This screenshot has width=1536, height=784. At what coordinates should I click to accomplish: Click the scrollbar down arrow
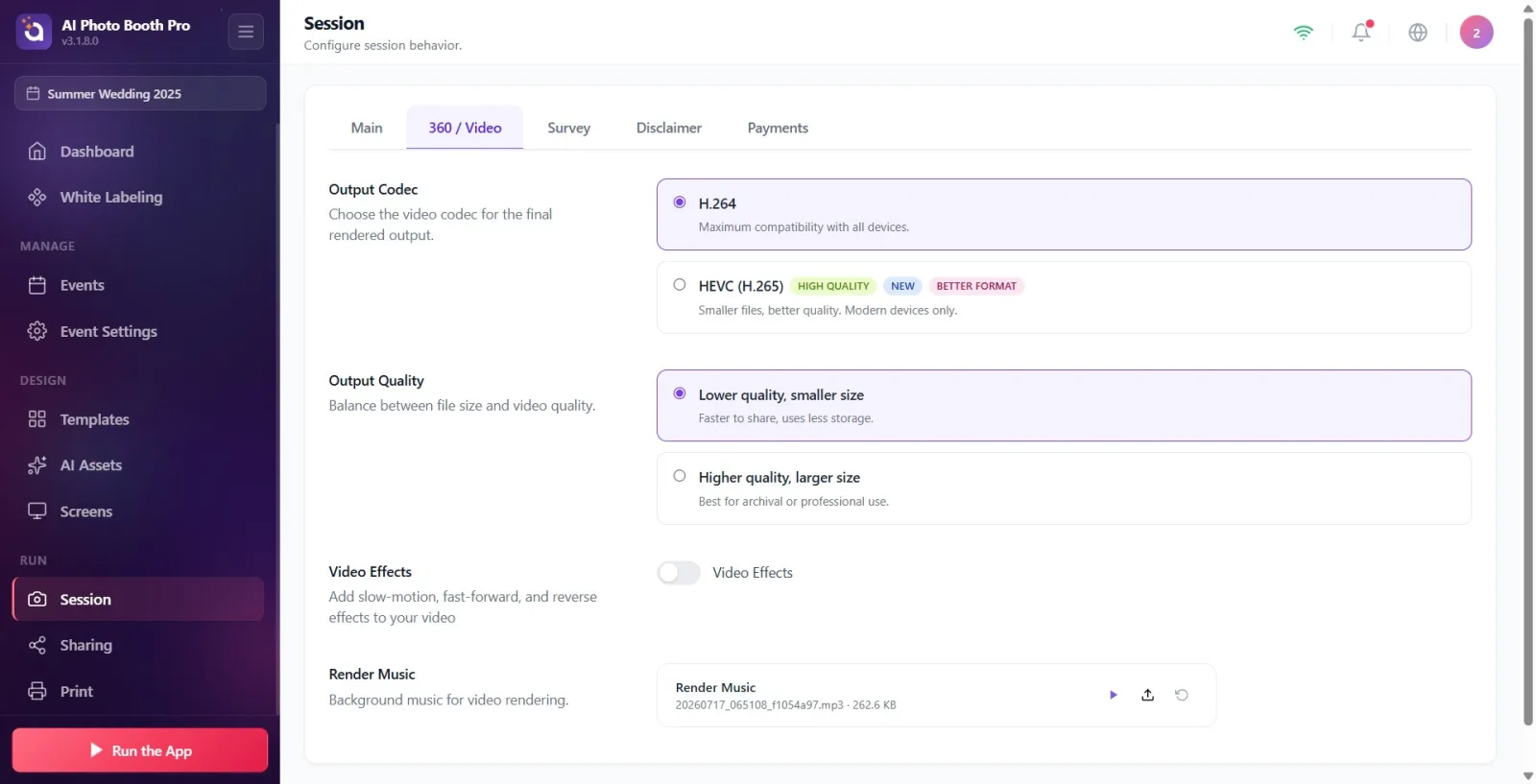[1528, 776]
